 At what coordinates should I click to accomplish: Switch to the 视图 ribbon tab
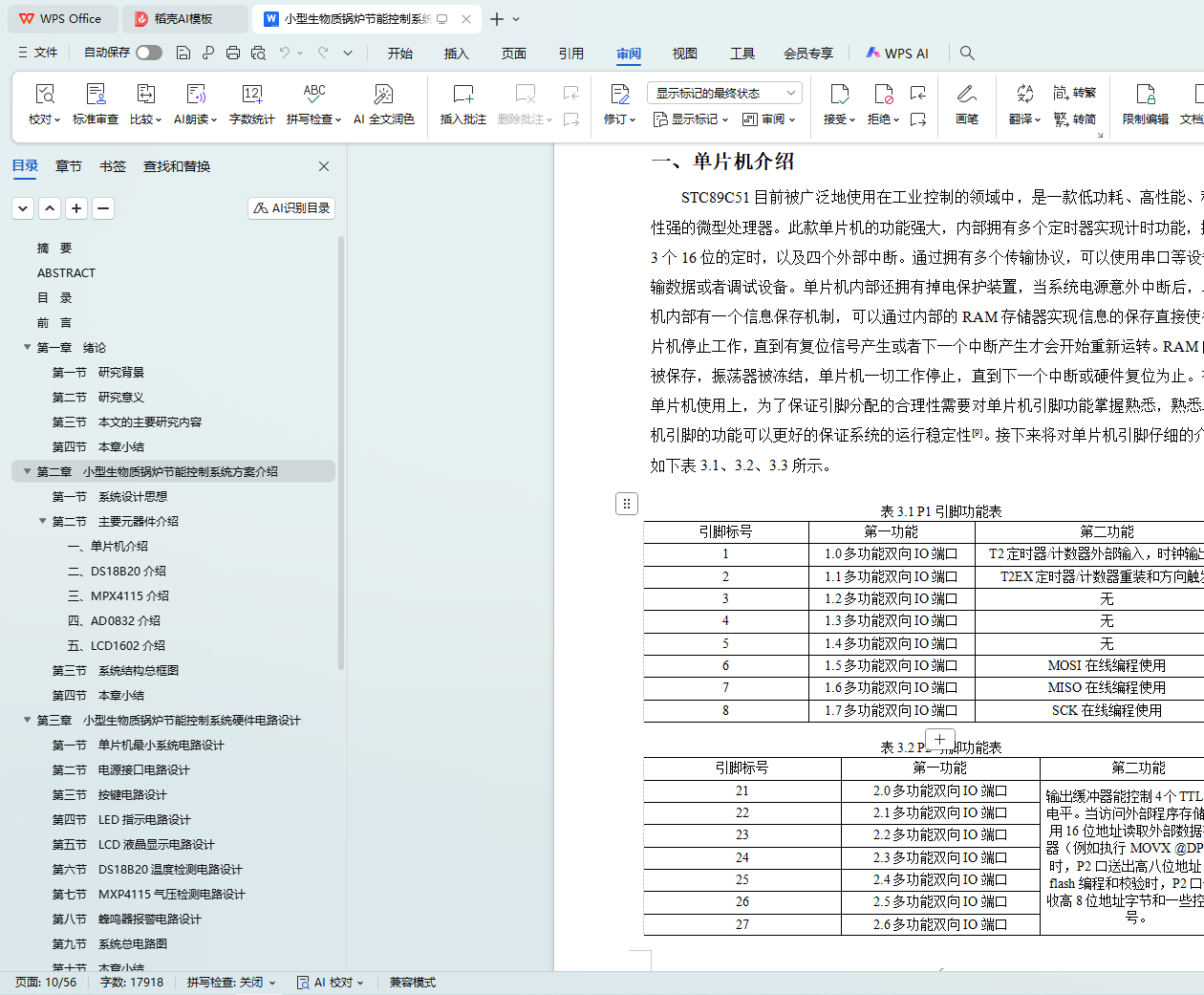pos(684,54)
